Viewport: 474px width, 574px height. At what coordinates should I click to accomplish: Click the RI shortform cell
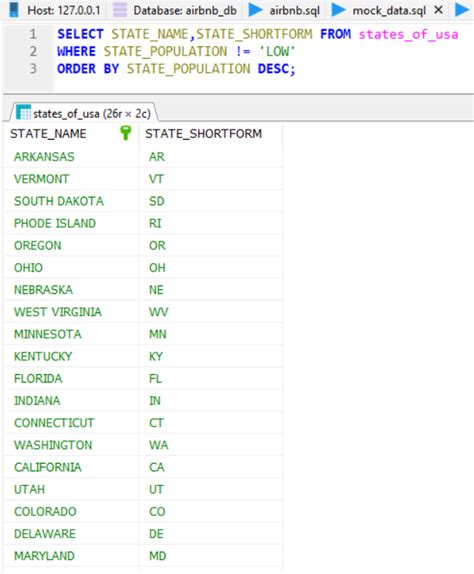pos(211,223)
